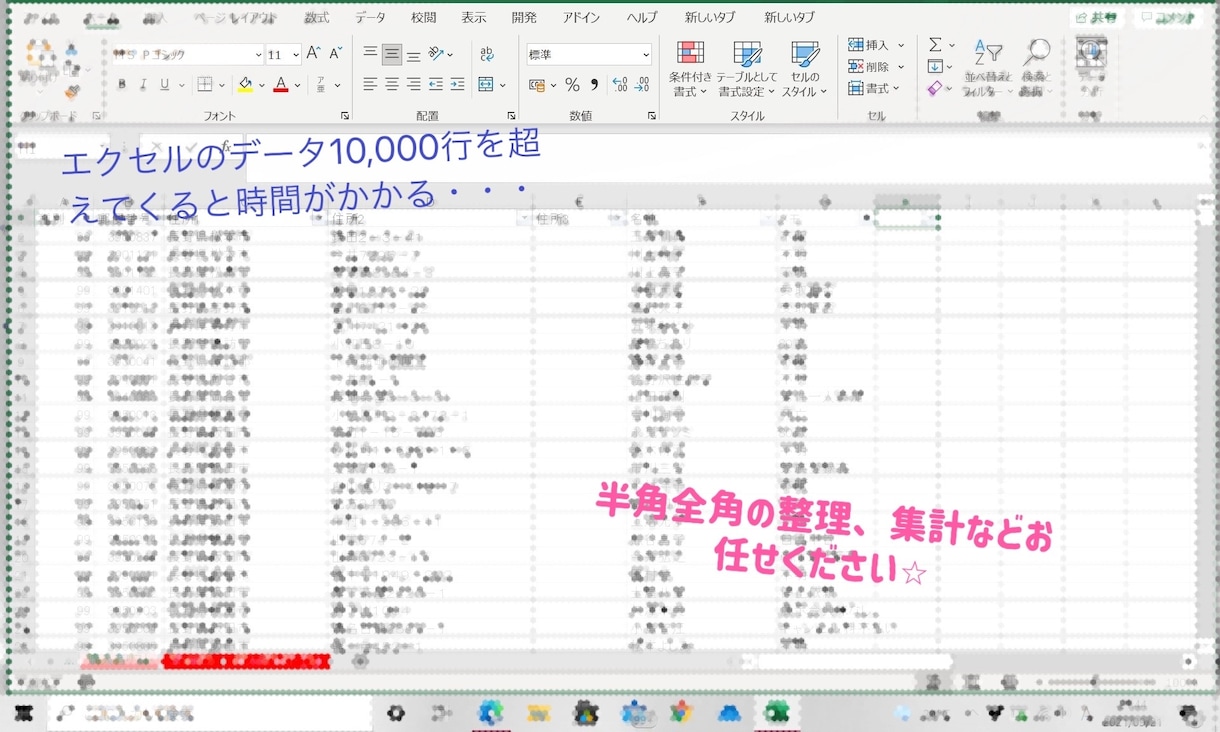
Task: Apply underline formatting
Action: pyautogui.click(x=165, y=85)
